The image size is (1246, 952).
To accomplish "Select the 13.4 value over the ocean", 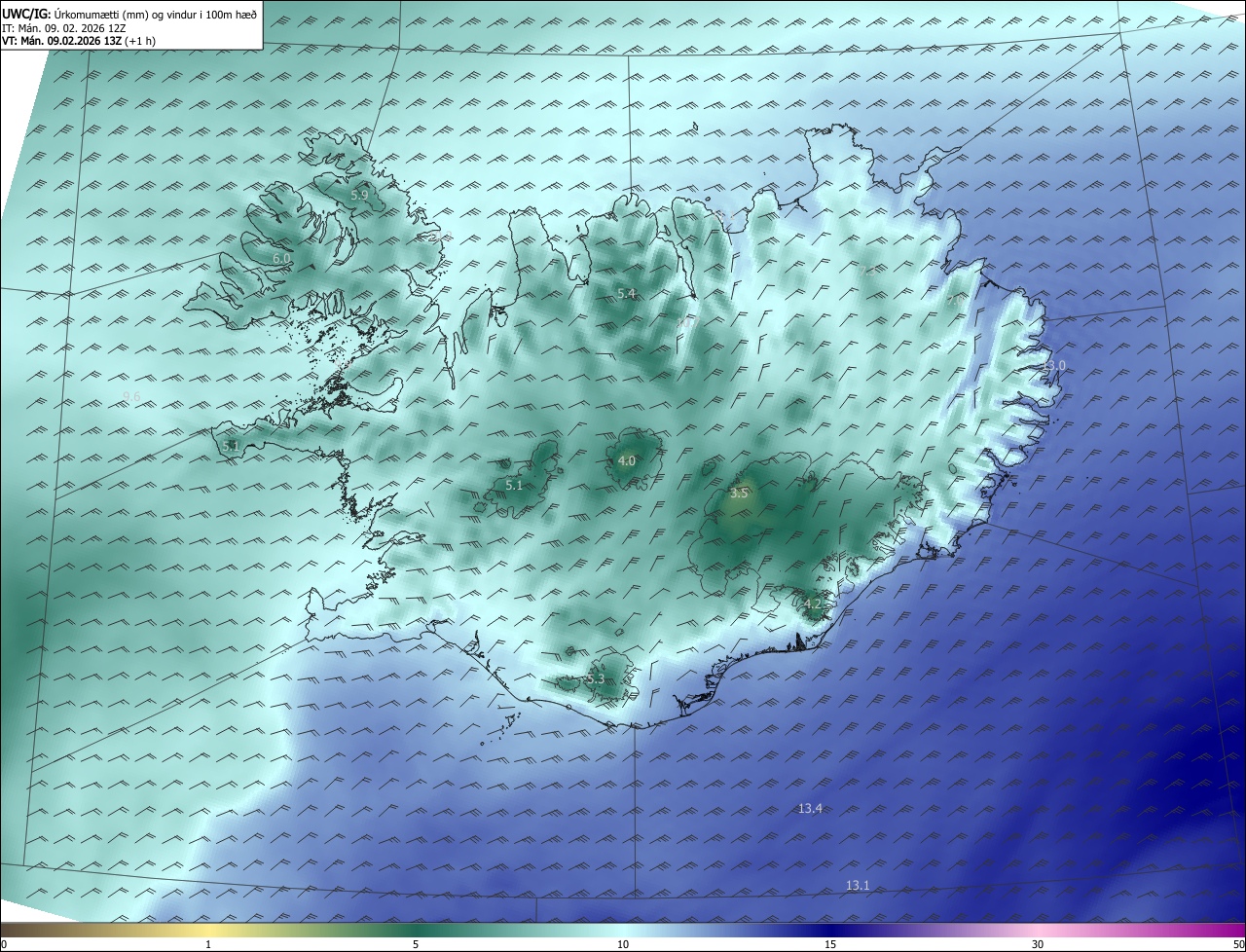I will 810,808.
